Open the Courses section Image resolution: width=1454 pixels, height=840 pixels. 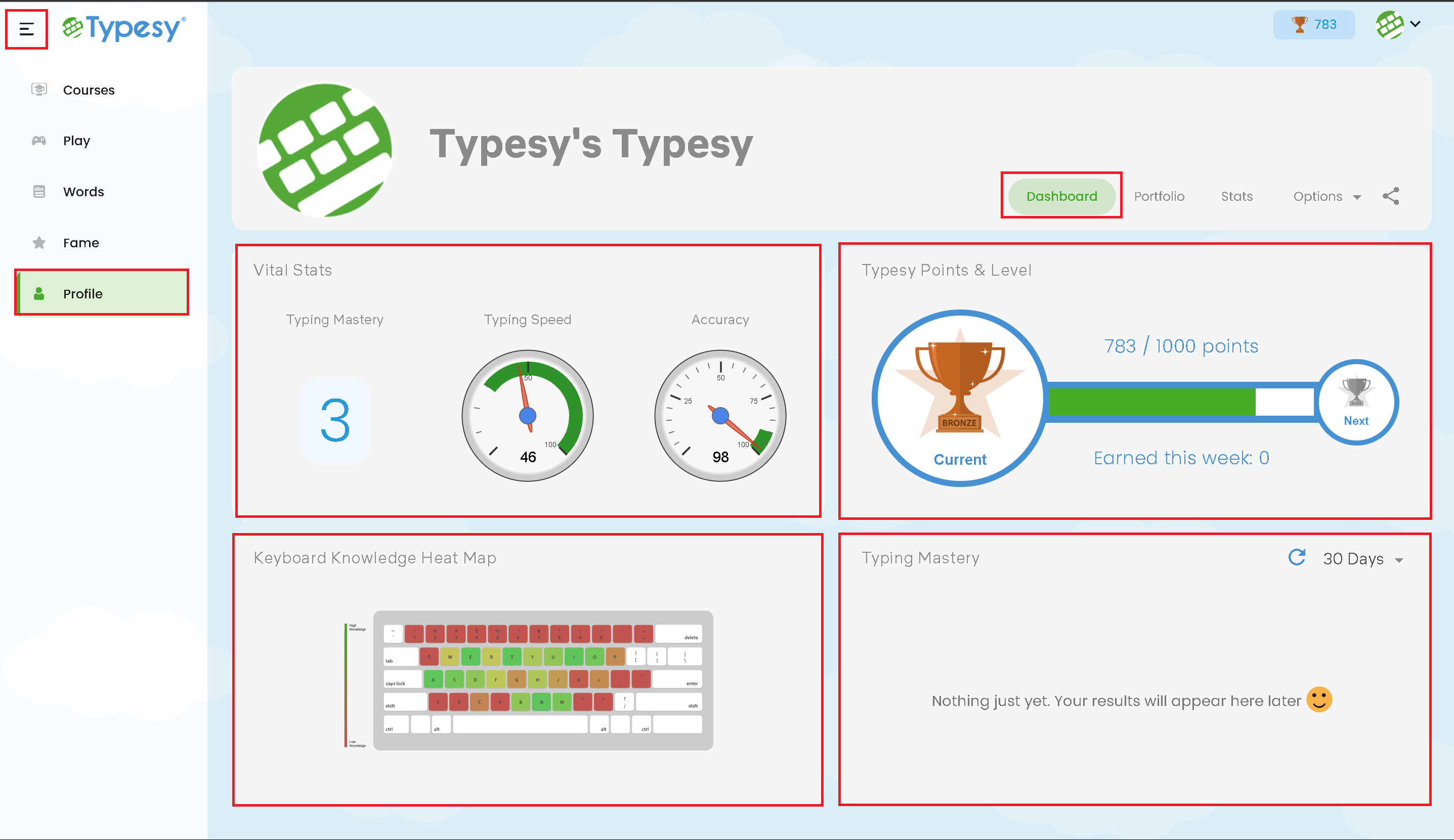click(x=102, y=90)
